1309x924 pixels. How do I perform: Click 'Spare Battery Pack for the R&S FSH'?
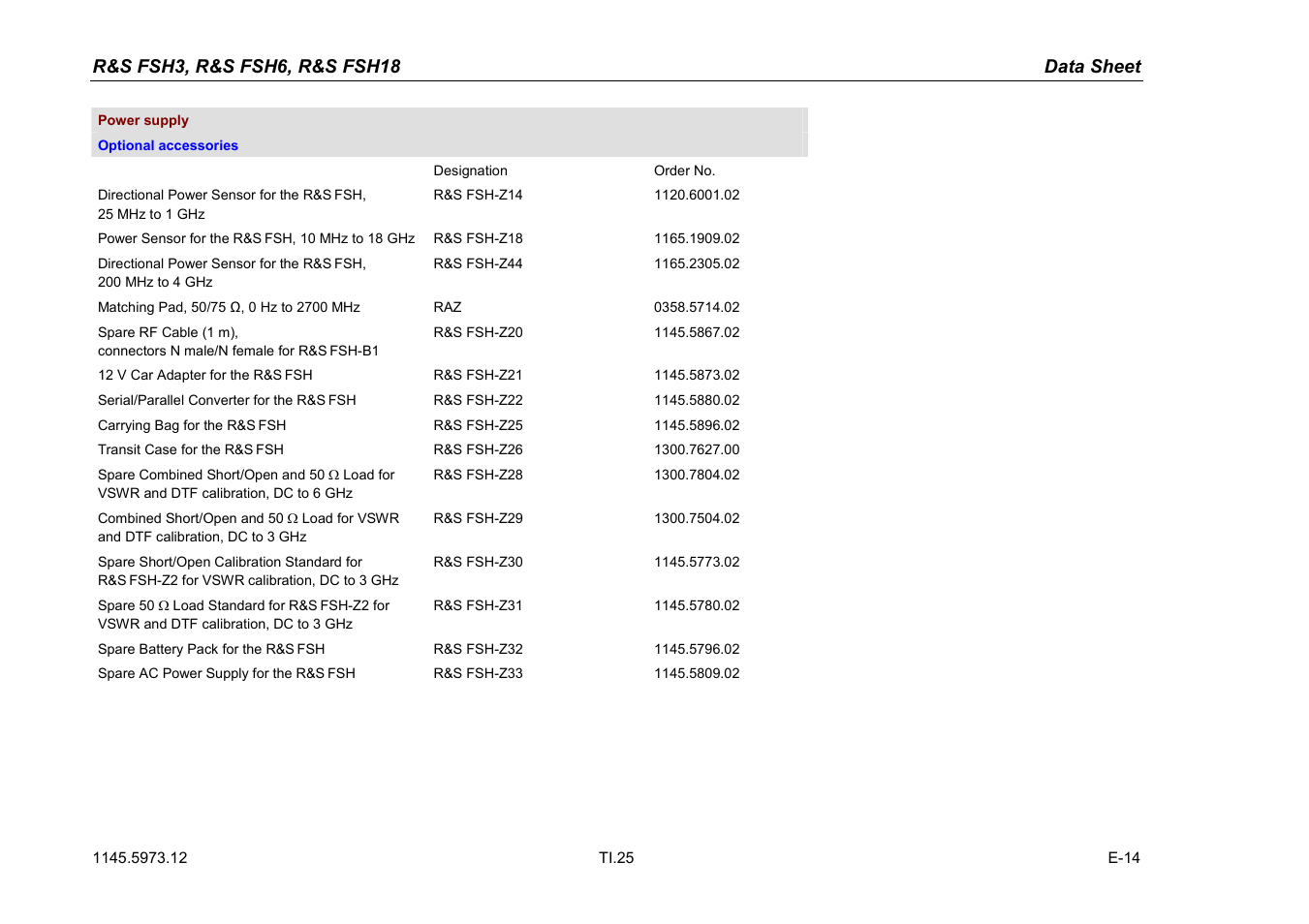tap(211, 649)
